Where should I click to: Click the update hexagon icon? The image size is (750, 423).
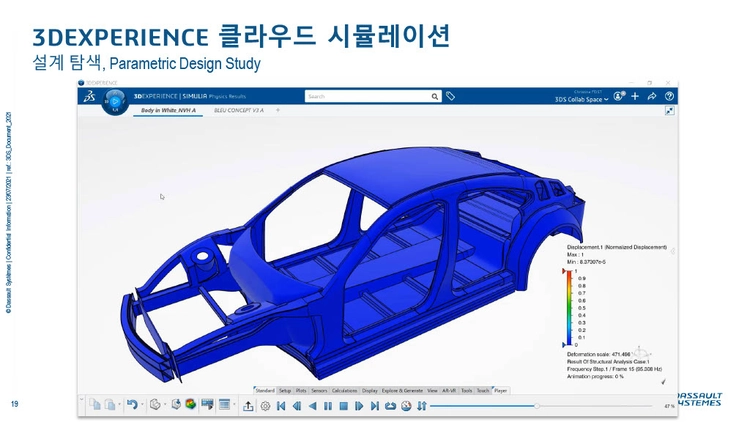coord(155,405)
